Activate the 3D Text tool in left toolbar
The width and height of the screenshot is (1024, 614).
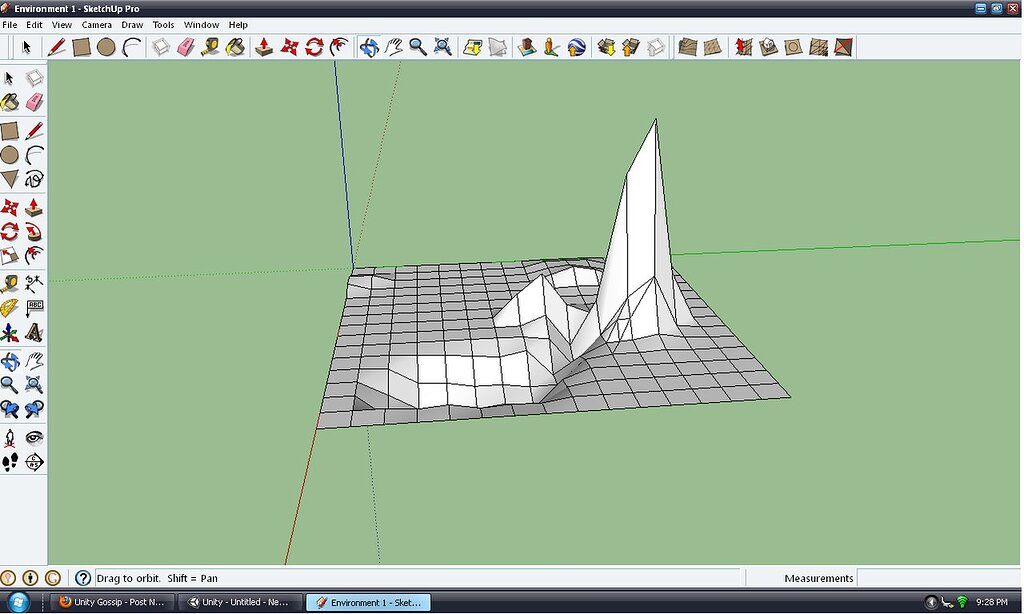click(34, 332)
